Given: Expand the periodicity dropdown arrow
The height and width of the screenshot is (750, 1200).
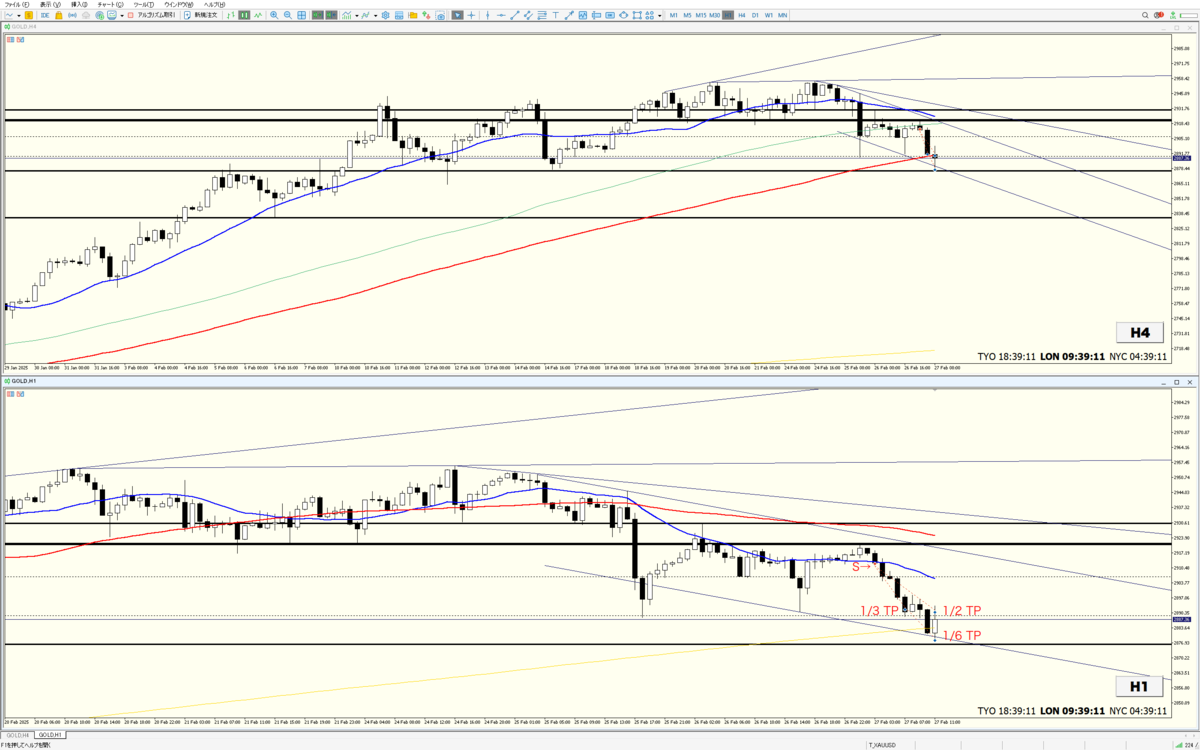Looking at the screenshot, I should tap(376, 15).
